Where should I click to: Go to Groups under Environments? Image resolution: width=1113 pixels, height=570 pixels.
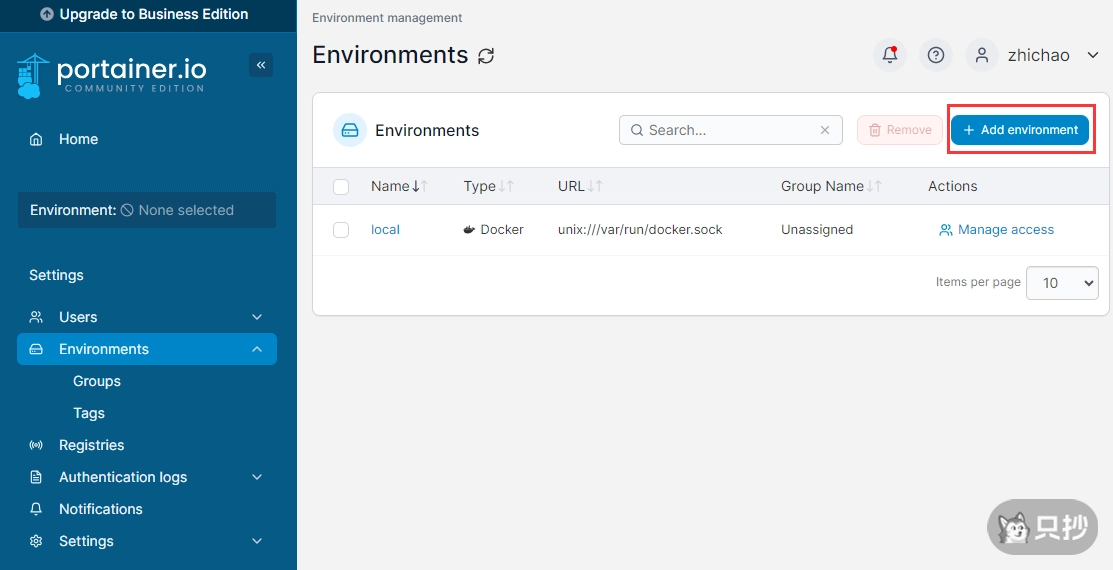pyautogui.click(x=96, y=381)
